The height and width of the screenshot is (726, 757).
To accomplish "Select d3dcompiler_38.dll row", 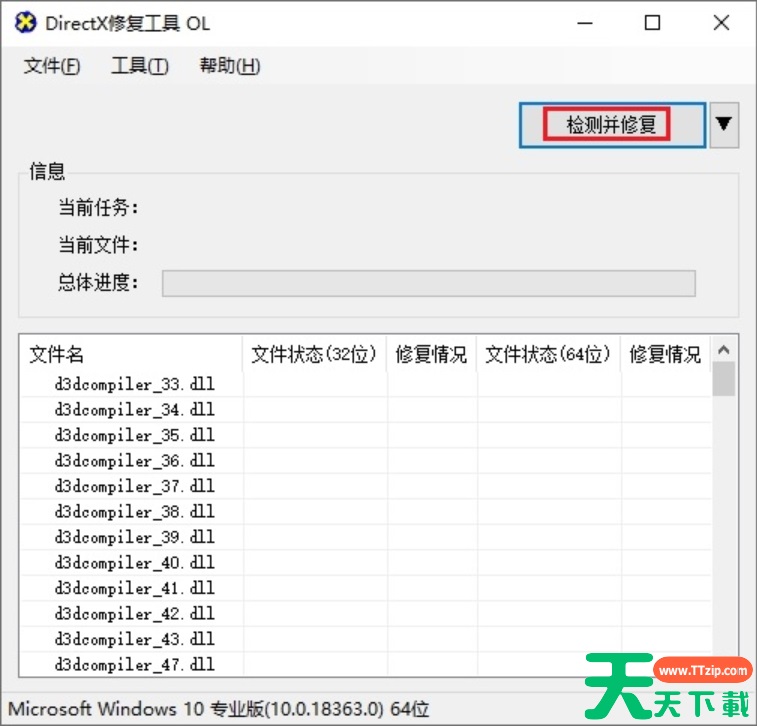I will (x=366, y=512).
